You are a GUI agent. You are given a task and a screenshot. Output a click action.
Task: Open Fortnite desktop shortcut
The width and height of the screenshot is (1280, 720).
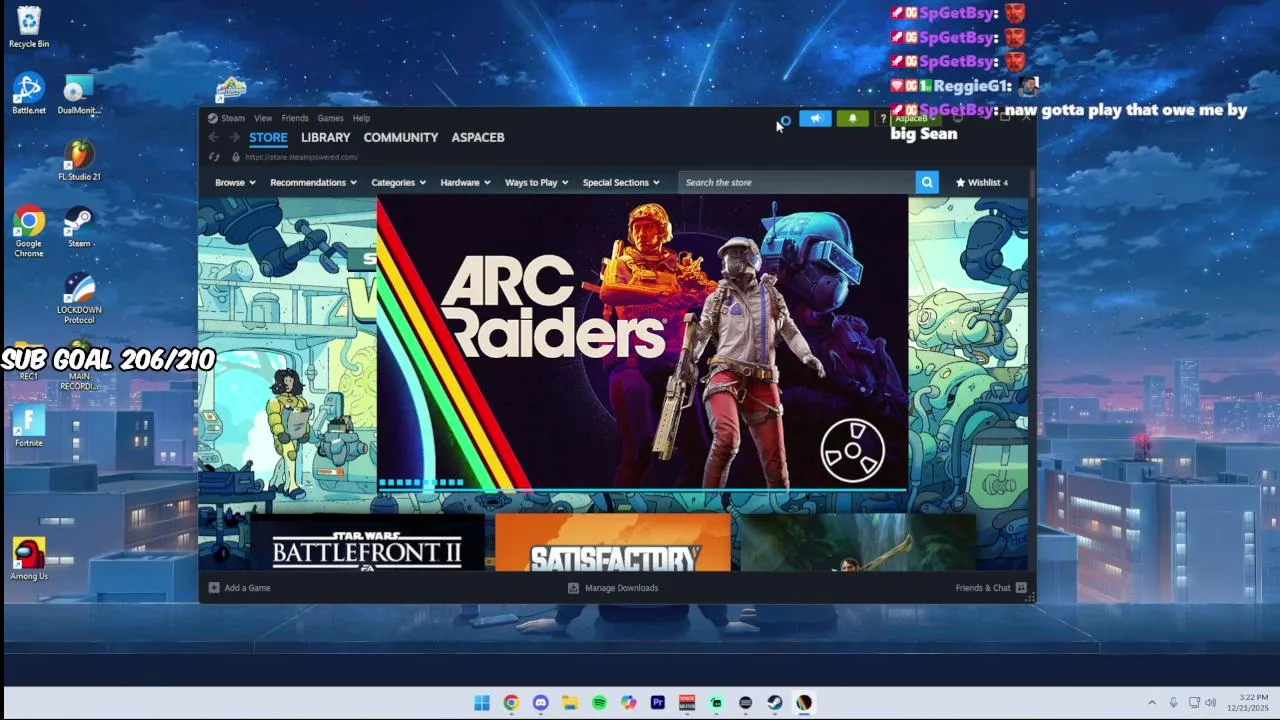29,427
